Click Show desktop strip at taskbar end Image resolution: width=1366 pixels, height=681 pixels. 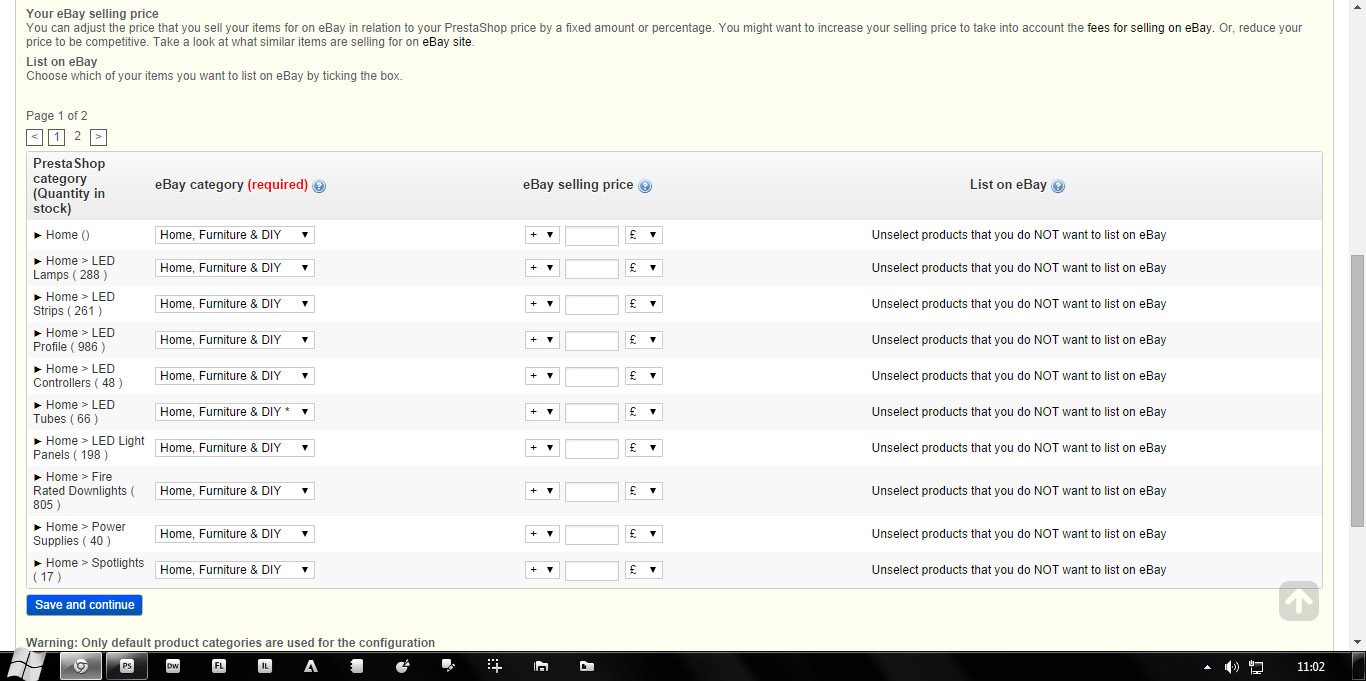click(1360, 666)
